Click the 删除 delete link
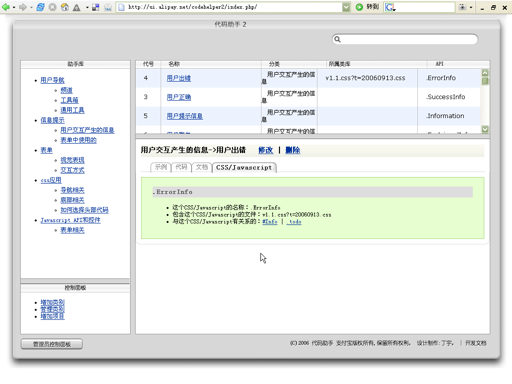 (293, 150)
